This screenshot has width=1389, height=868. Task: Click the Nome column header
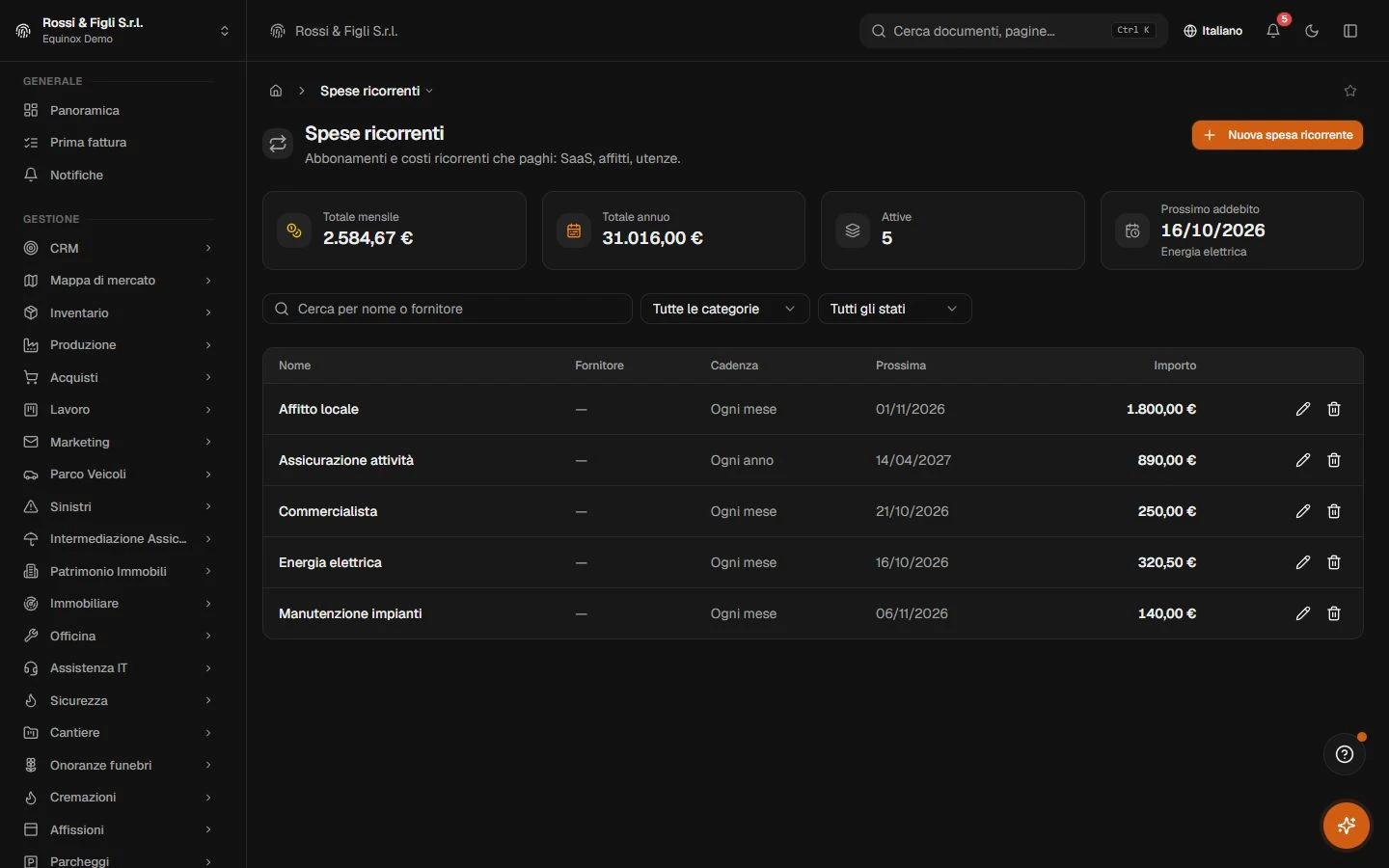[x=294, y=366]
